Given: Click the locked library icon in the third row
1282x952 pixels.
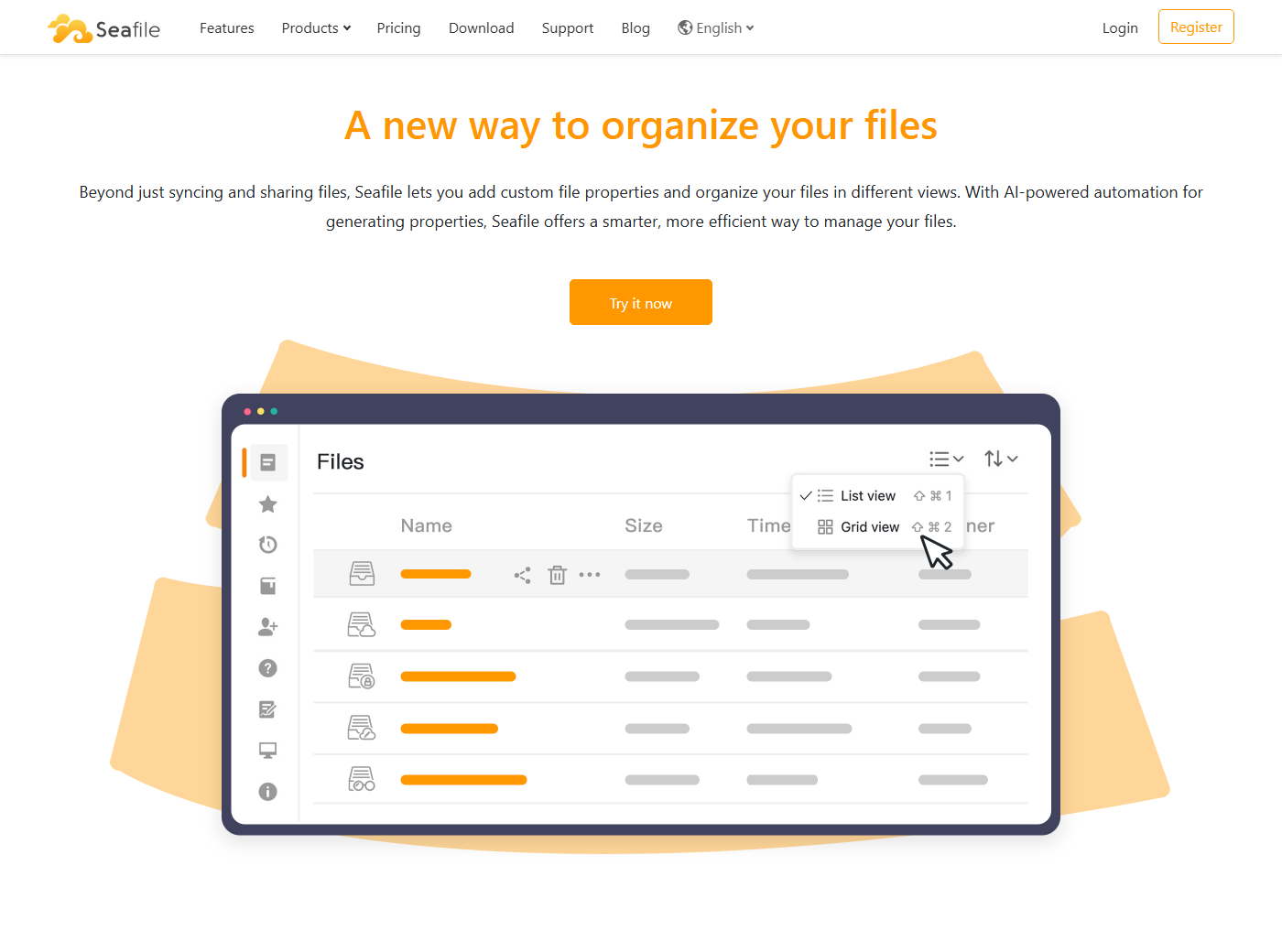Looking at the screenshot, I should click(x=362, y=676).
